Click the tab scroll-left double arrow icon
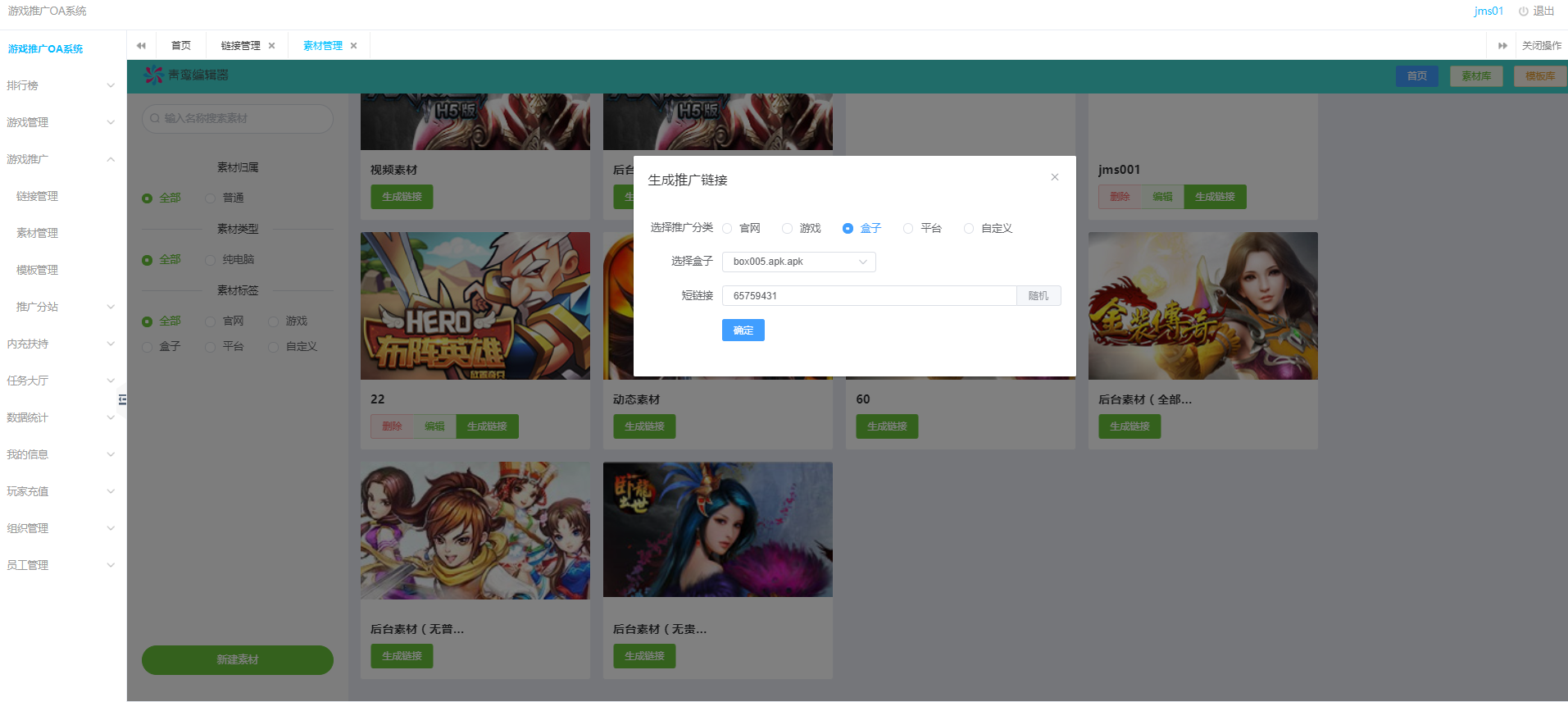1568x702 pixels. (141, 46)
